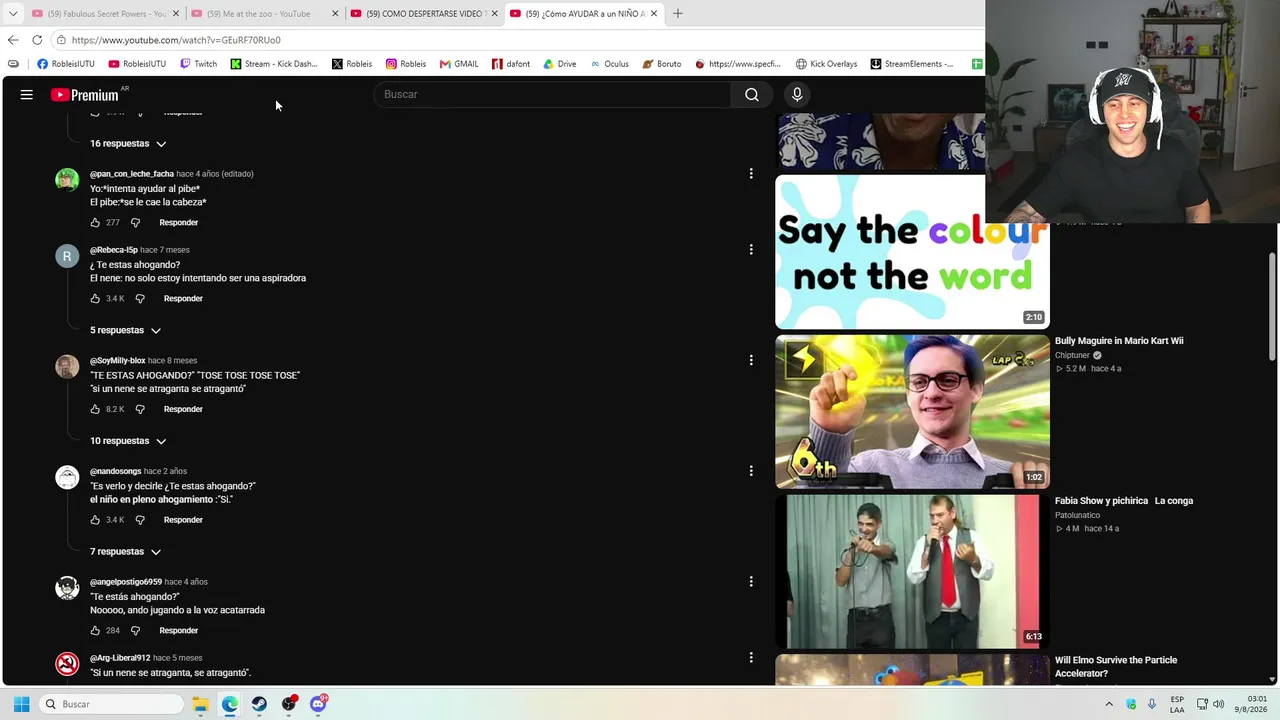Open Will Elmo Survive the Particle Accelerator video
The height and width of the screenshot is (720, 1280).
point(1116,666)
